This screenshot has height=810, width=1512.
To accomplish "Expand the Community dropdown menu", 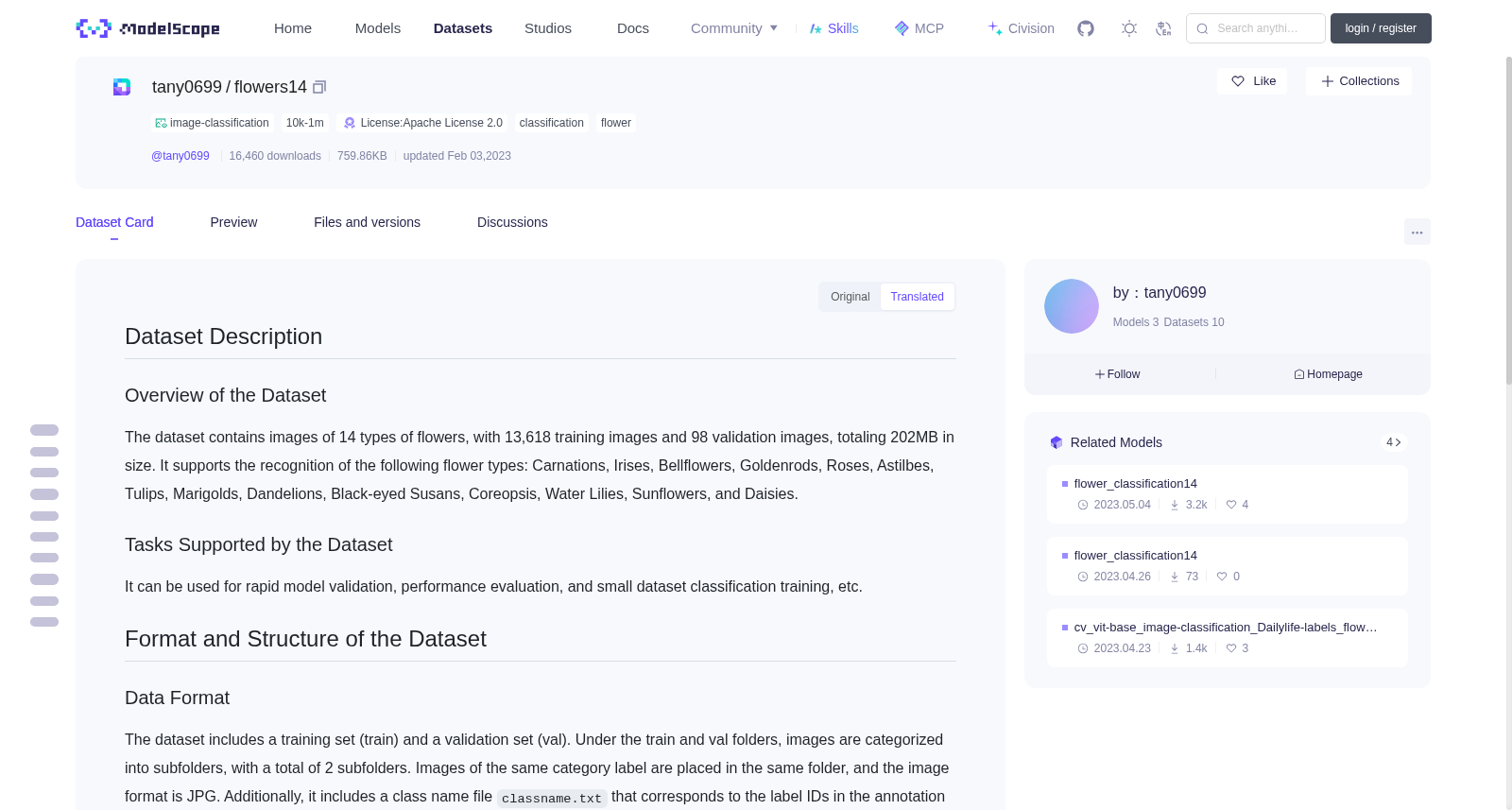I will 734,28.
